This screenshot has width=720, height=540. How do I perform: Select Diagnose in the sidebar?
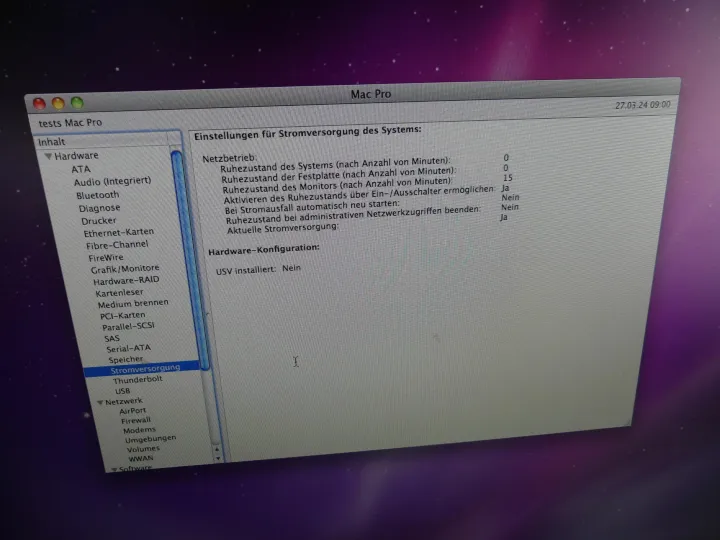click(100, 208)
